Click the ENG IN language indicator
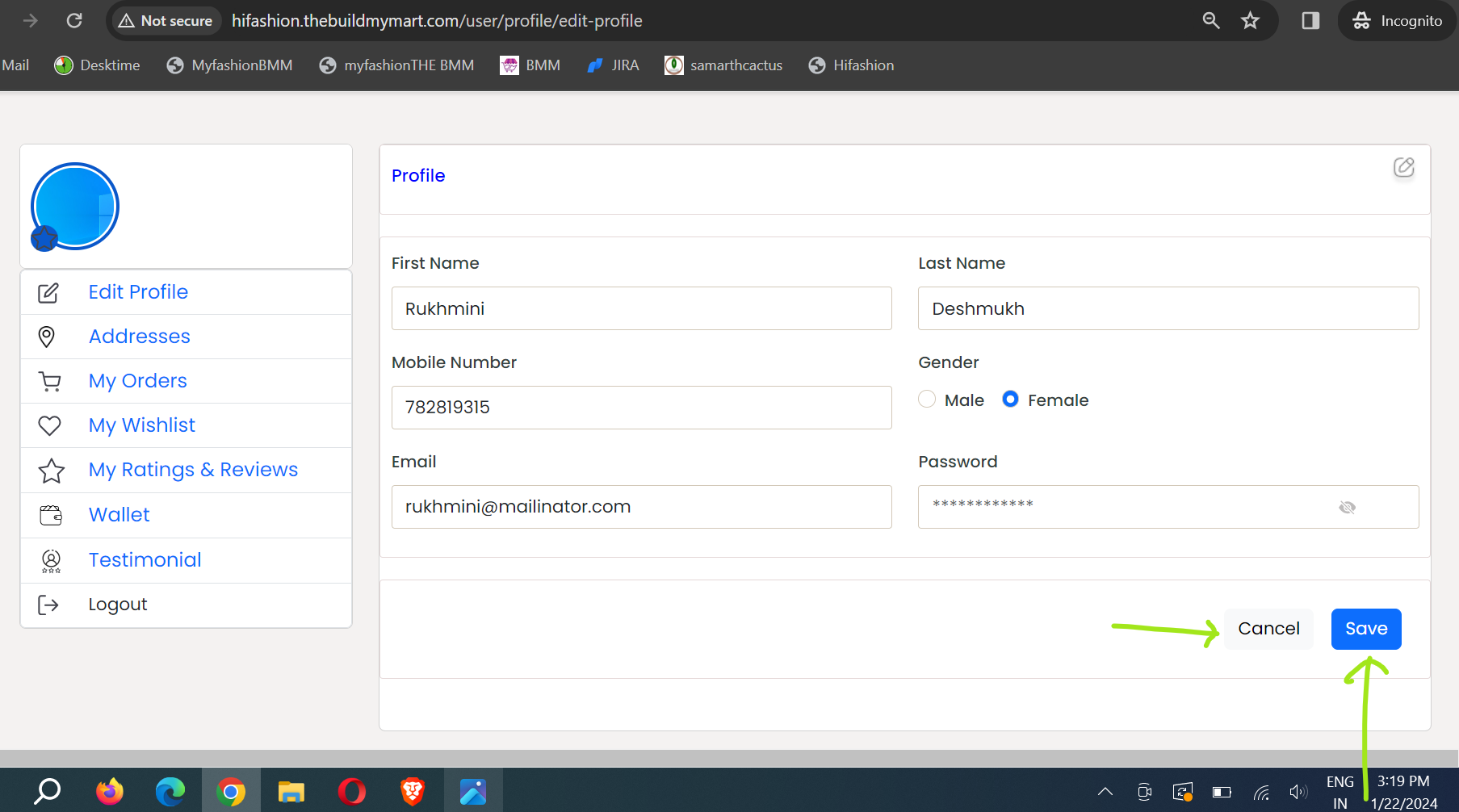1459x812 pixels. click(1340, 792)
